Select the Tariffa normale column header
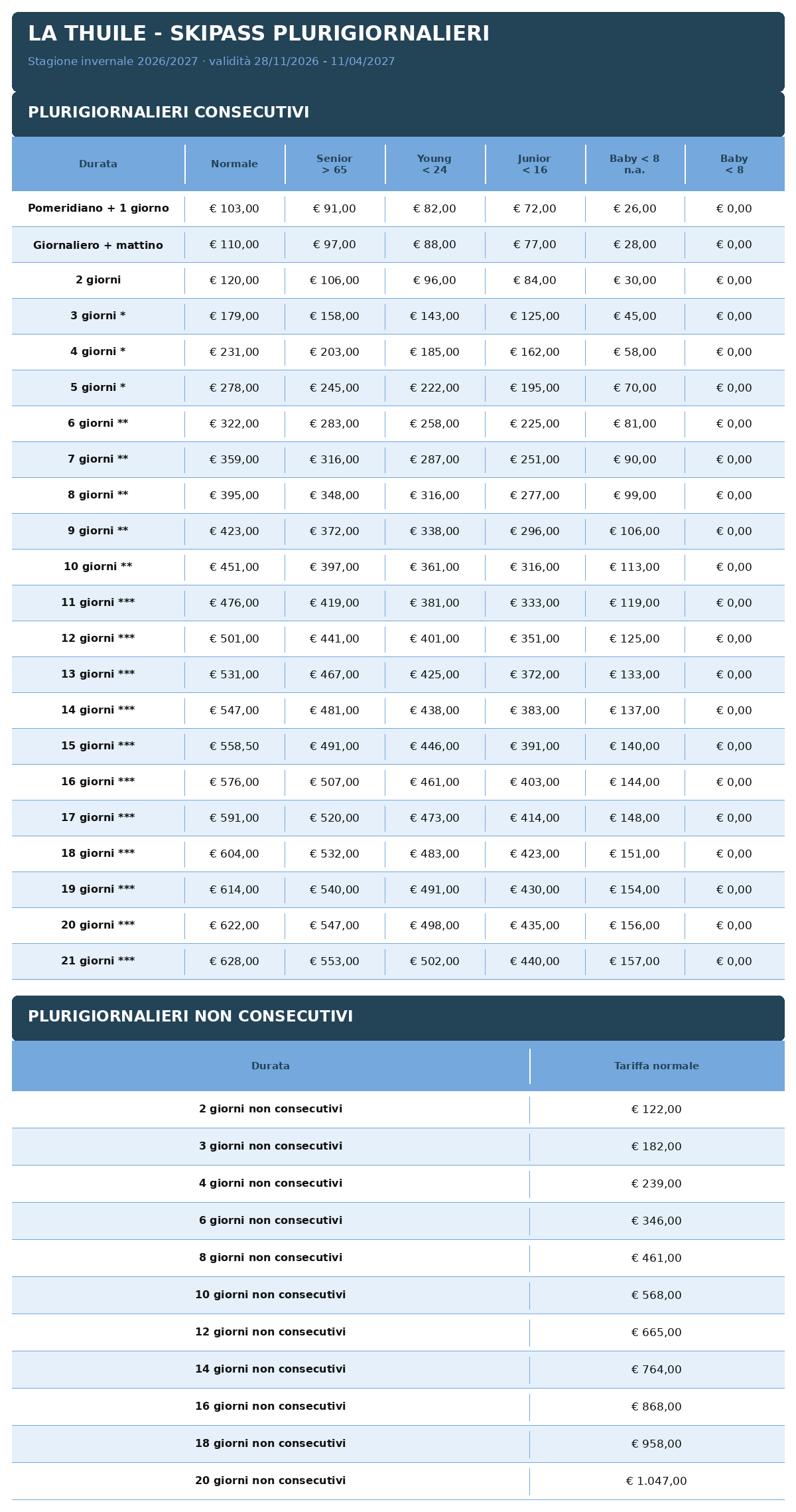 coord(657,1066)
